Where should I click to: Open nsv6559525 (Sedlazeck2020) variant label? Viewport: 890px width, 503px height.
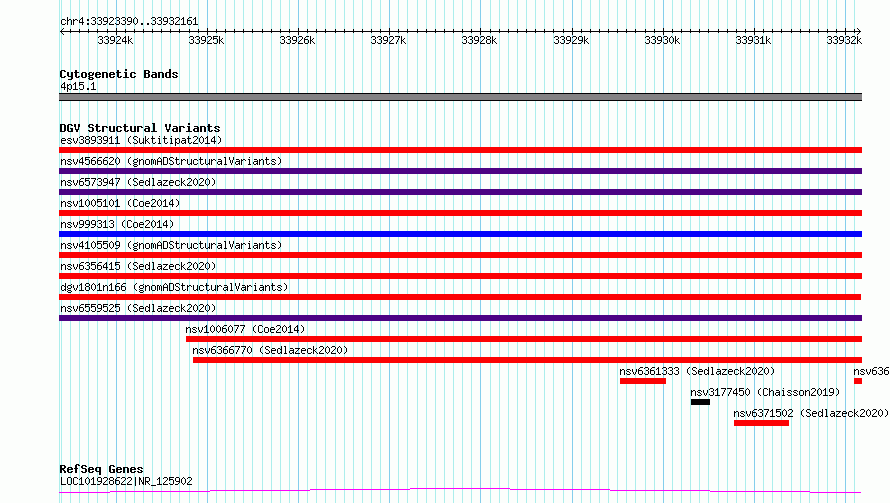click(138, 308)
